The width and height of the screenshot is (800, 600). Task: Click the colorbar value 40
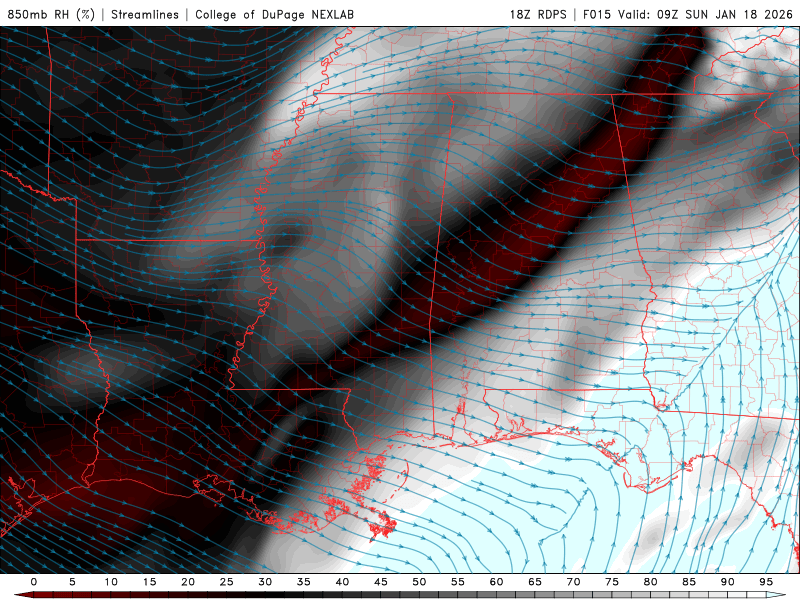342,582
